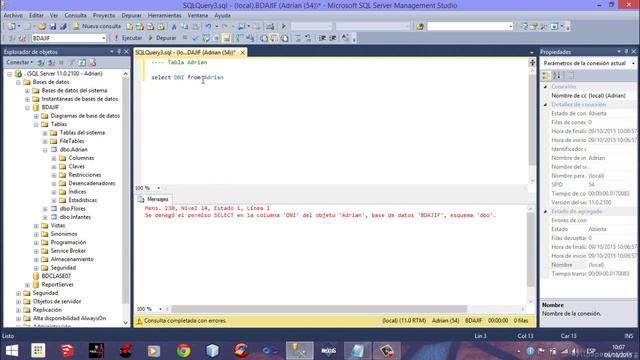
Task: Click the Cut scissors icon
Action: pos(174,27)
